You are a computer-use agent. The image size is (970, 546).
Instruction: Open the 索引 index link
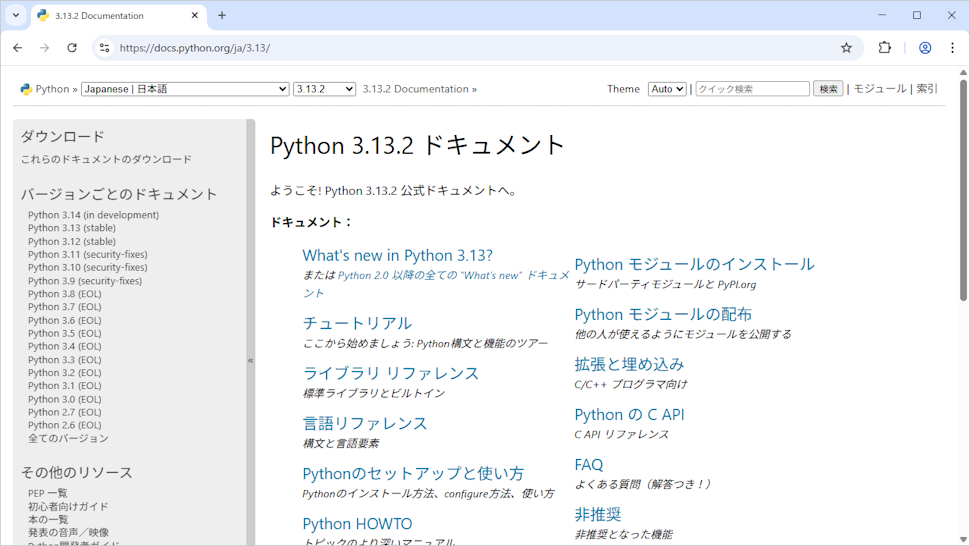pos(927,89)
